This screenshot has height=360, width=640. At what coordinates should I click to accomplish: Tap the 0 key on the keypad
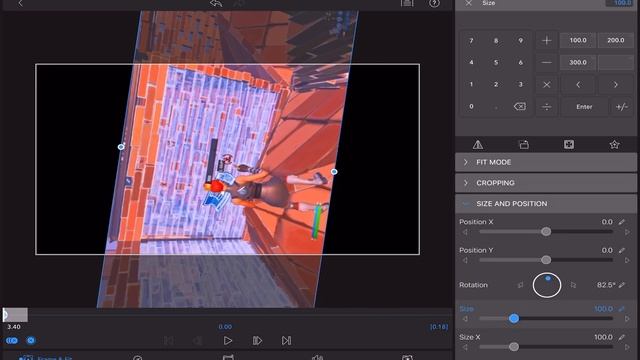point(471,107)
